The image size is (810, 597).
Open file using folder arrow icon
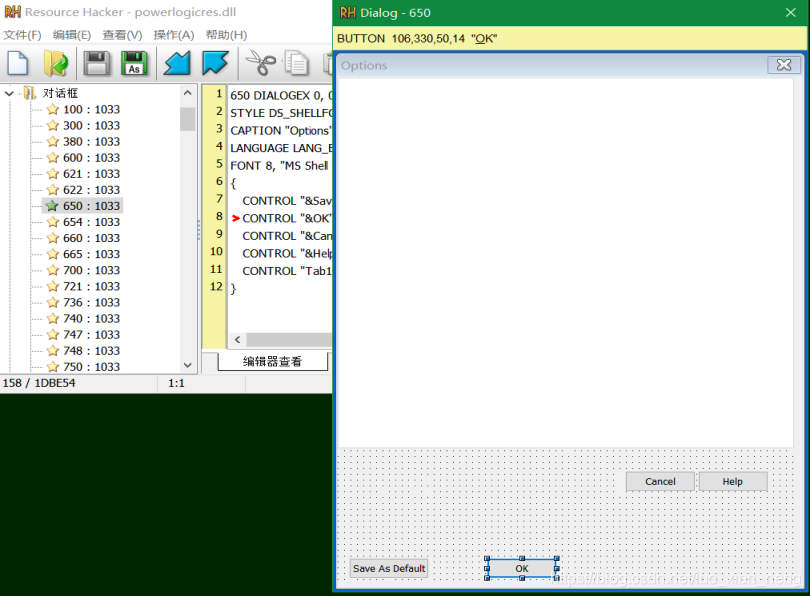click(x=55, y=63)
